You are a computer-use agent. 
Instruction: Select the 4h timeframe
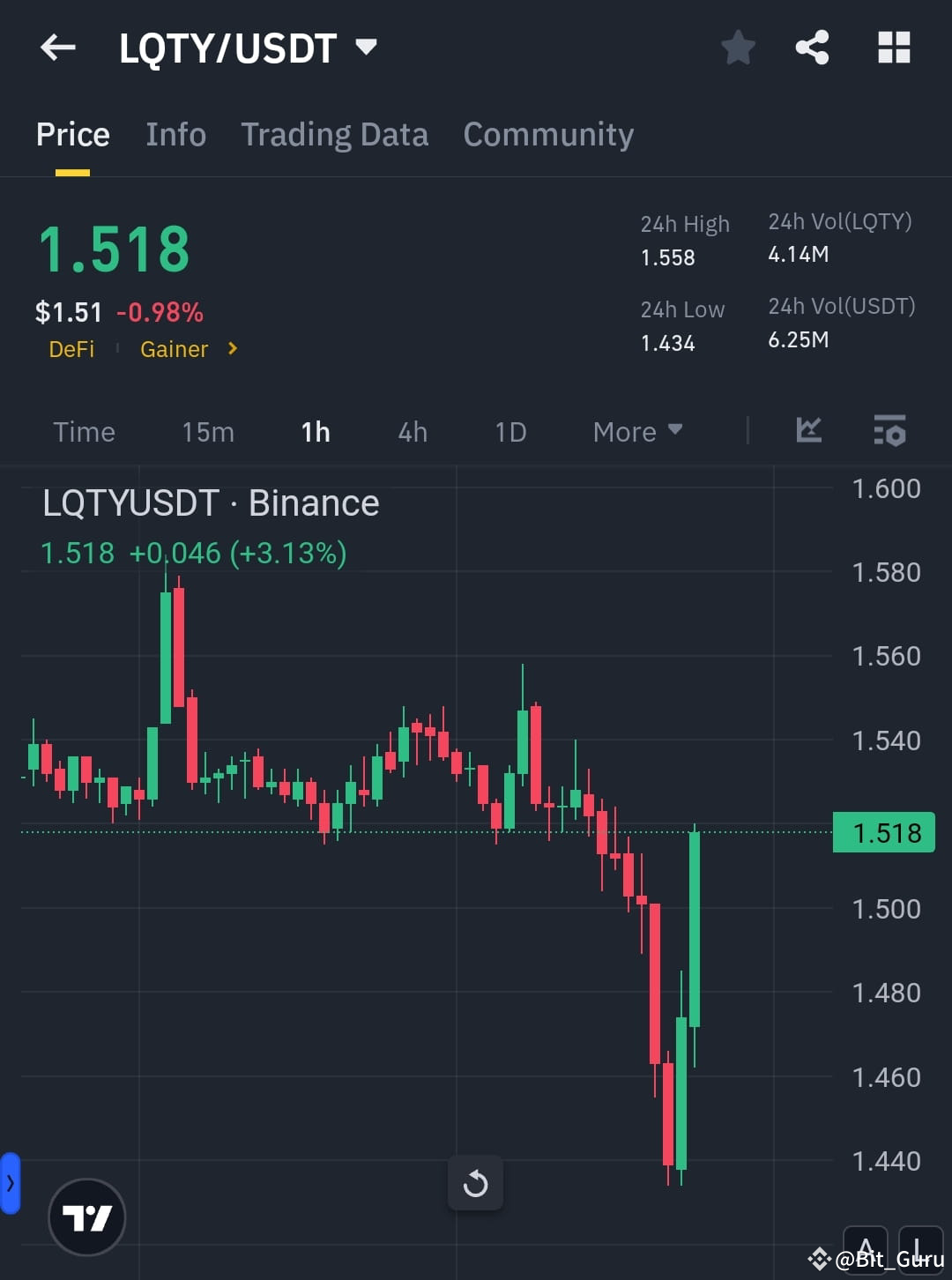click(412, 431)
